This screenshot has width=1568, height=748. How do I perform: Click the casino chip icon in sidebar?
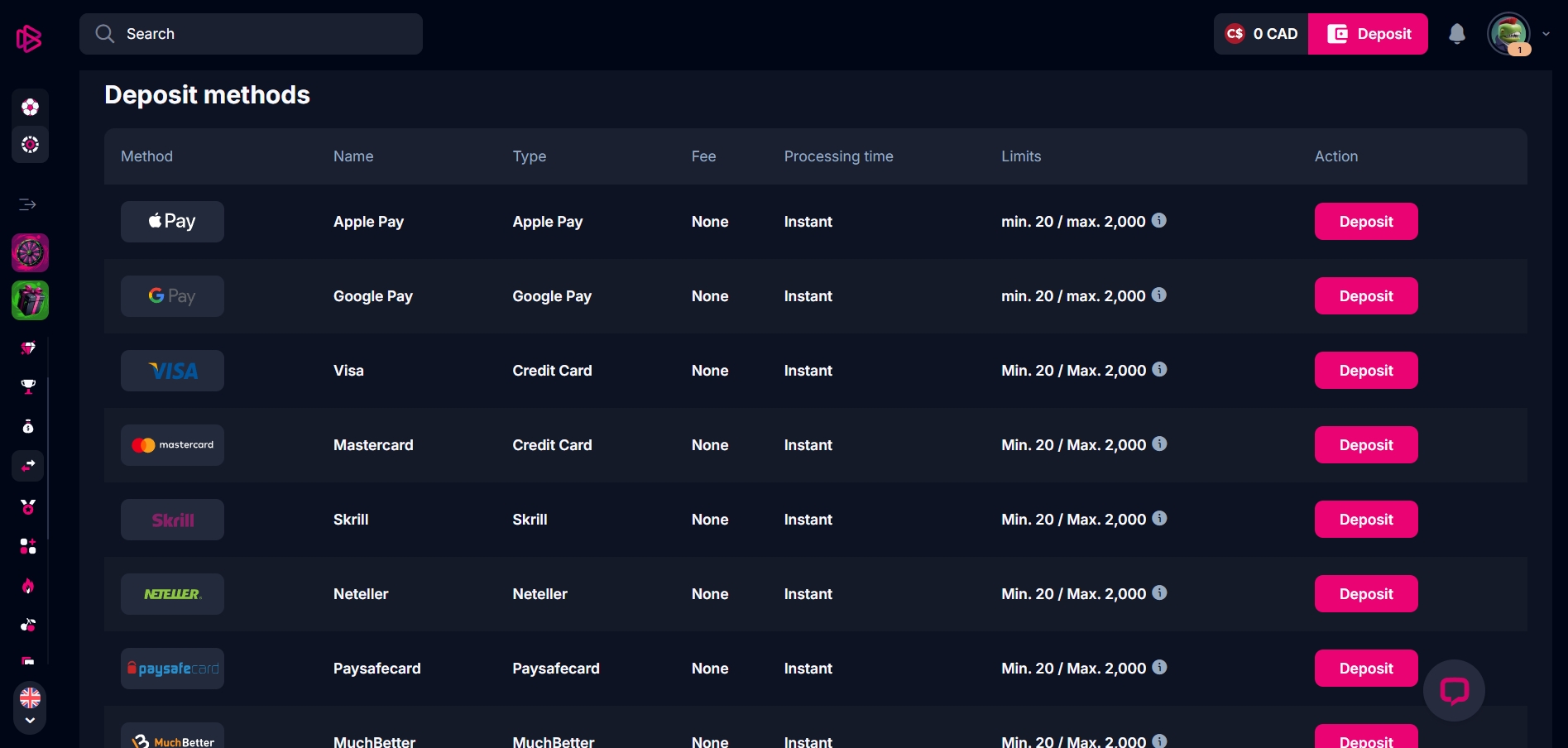pyautogui.click(x=30, y=145)
